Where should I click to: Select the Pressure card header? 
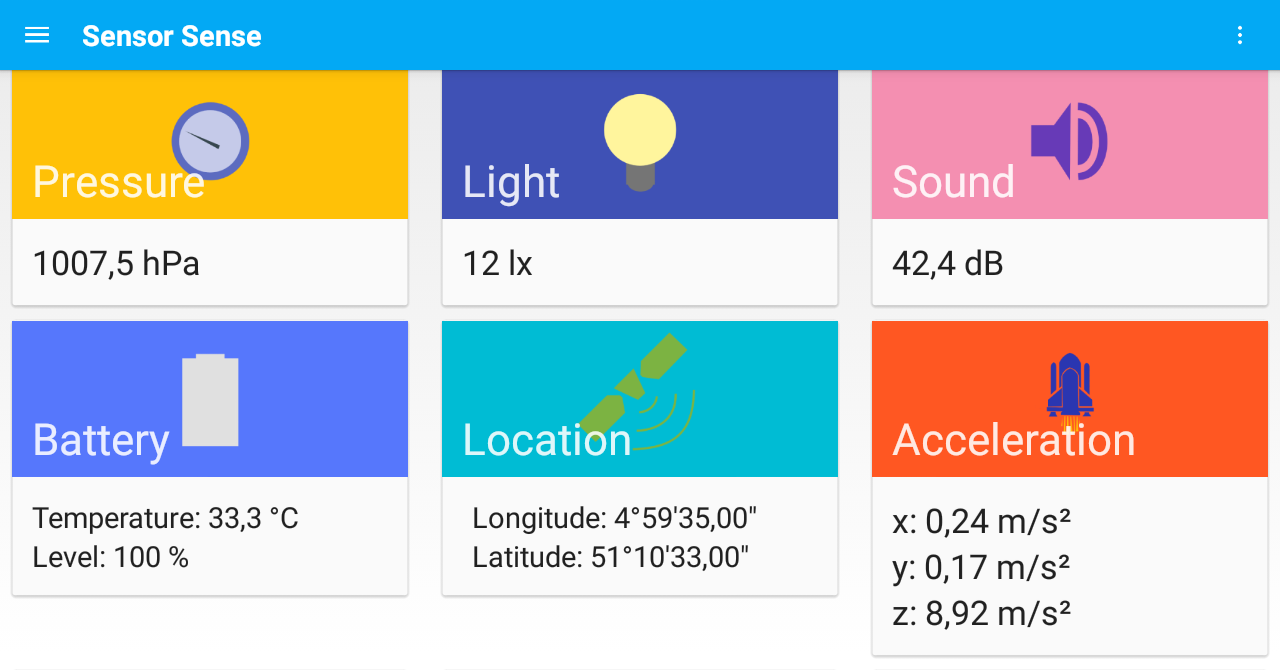[x=119, y=182]
